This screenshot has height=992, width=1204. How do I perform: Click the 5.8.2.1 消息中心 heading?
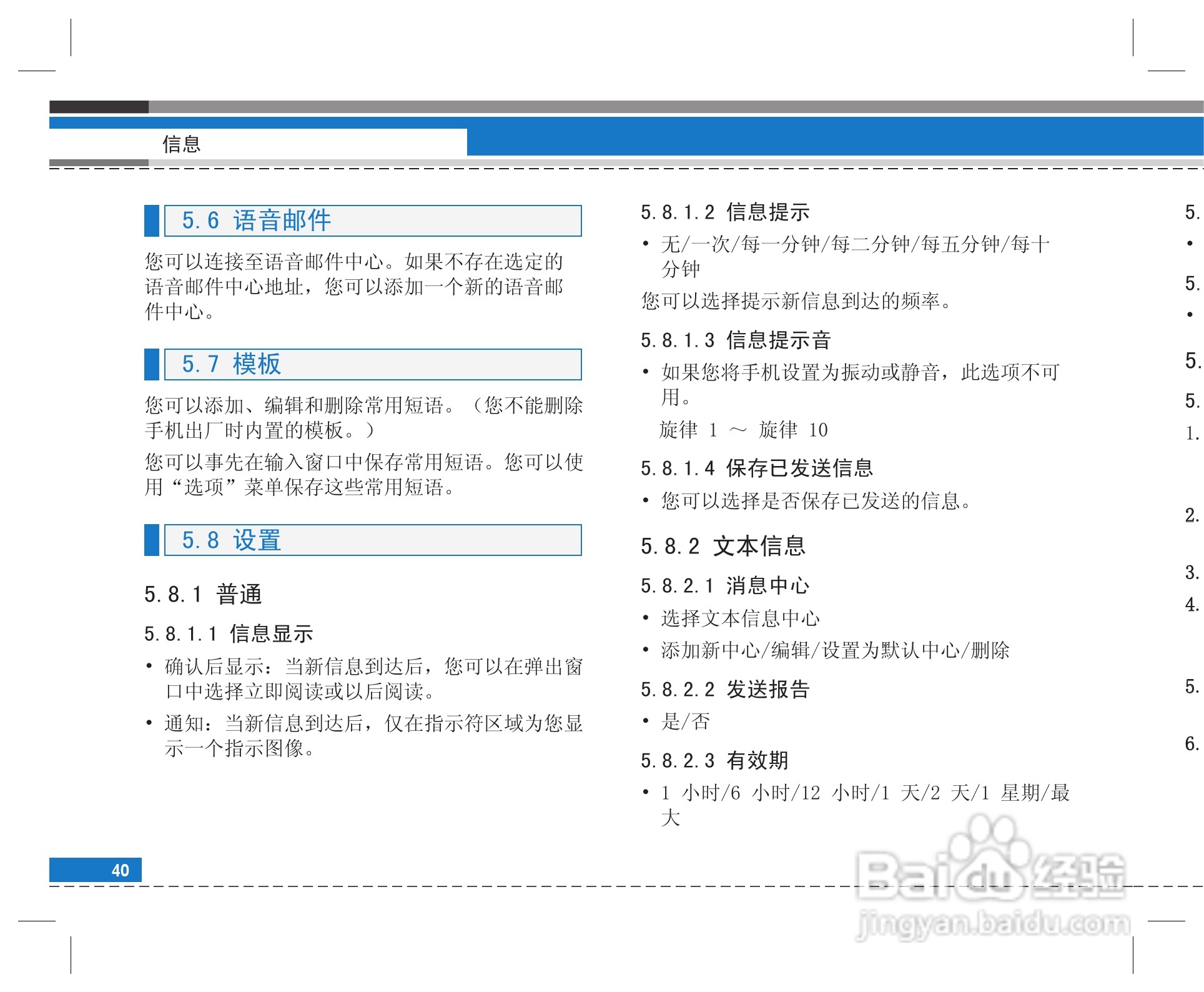coord(725,586)
